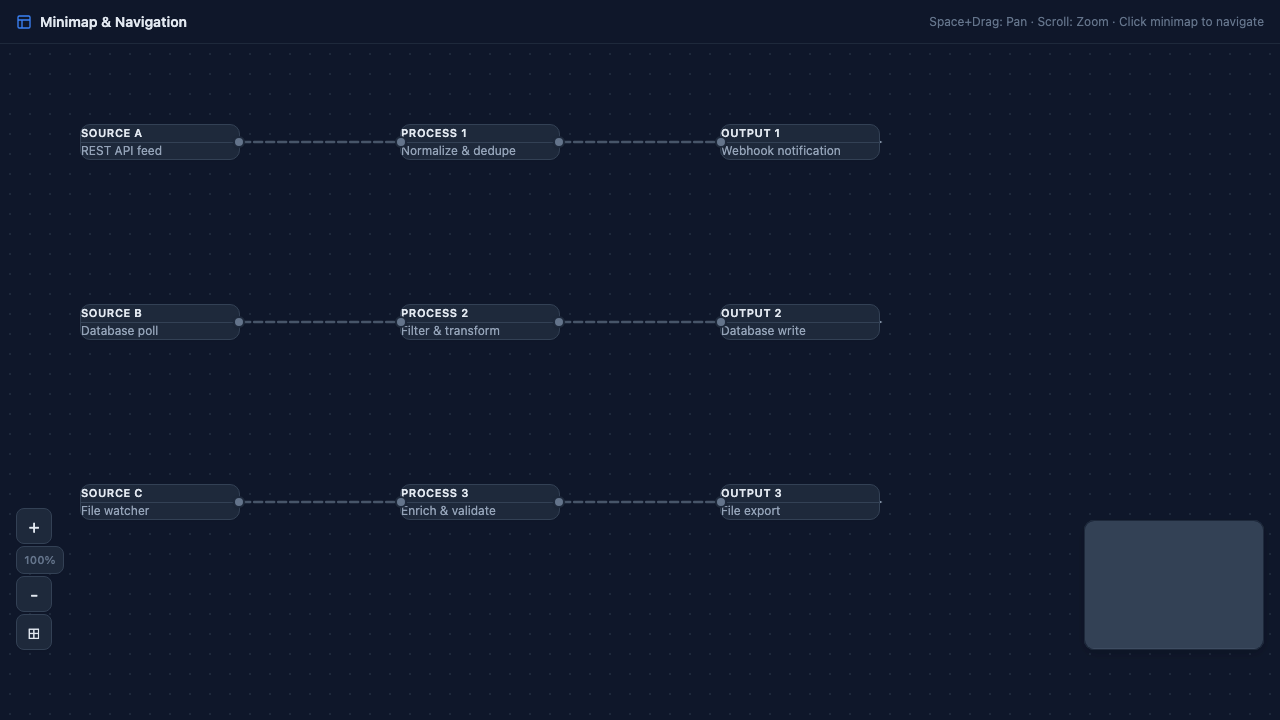Click Process 1's right output port
The image size is (1280, 720).
pyautogui.click(x=559, y=142)
